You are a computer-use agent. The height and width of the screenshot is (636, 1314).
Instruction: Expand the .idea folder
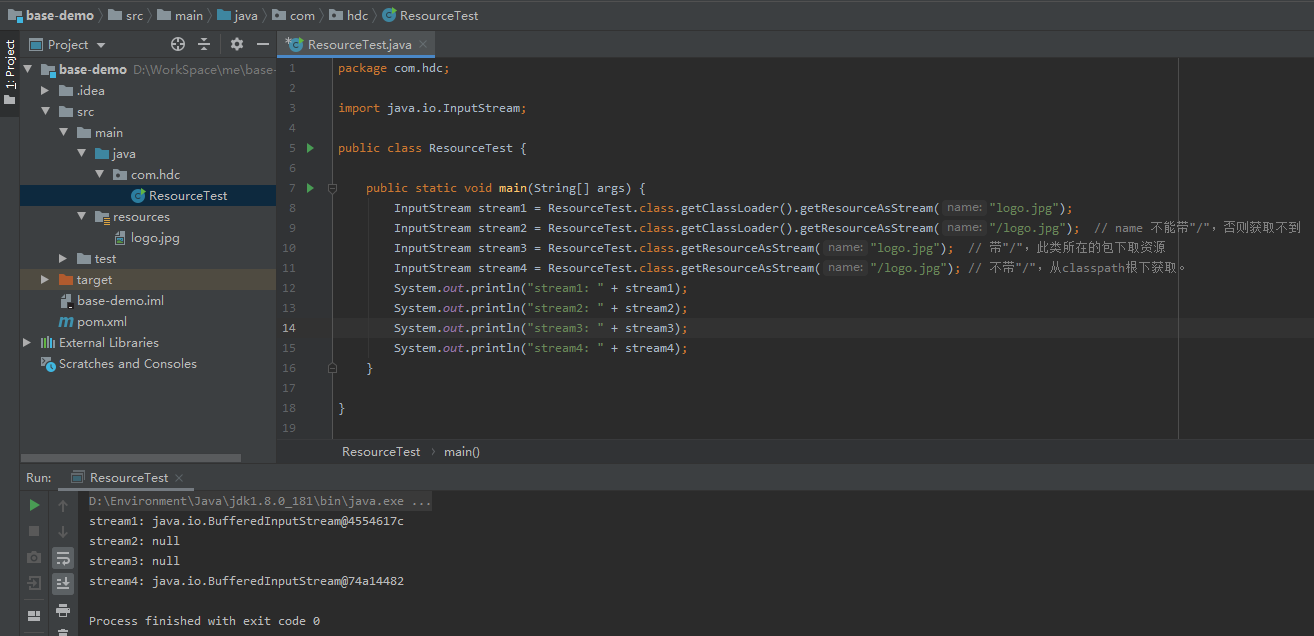pos(45,91)
